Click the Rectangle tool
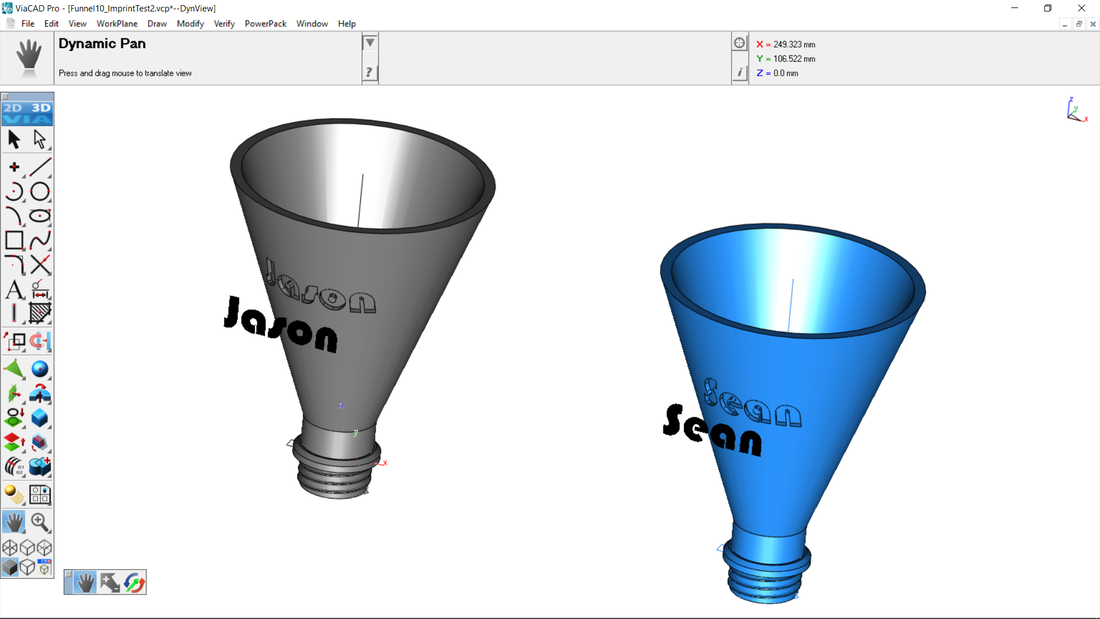Viewport: 1100px width, 619px height. 14,241
